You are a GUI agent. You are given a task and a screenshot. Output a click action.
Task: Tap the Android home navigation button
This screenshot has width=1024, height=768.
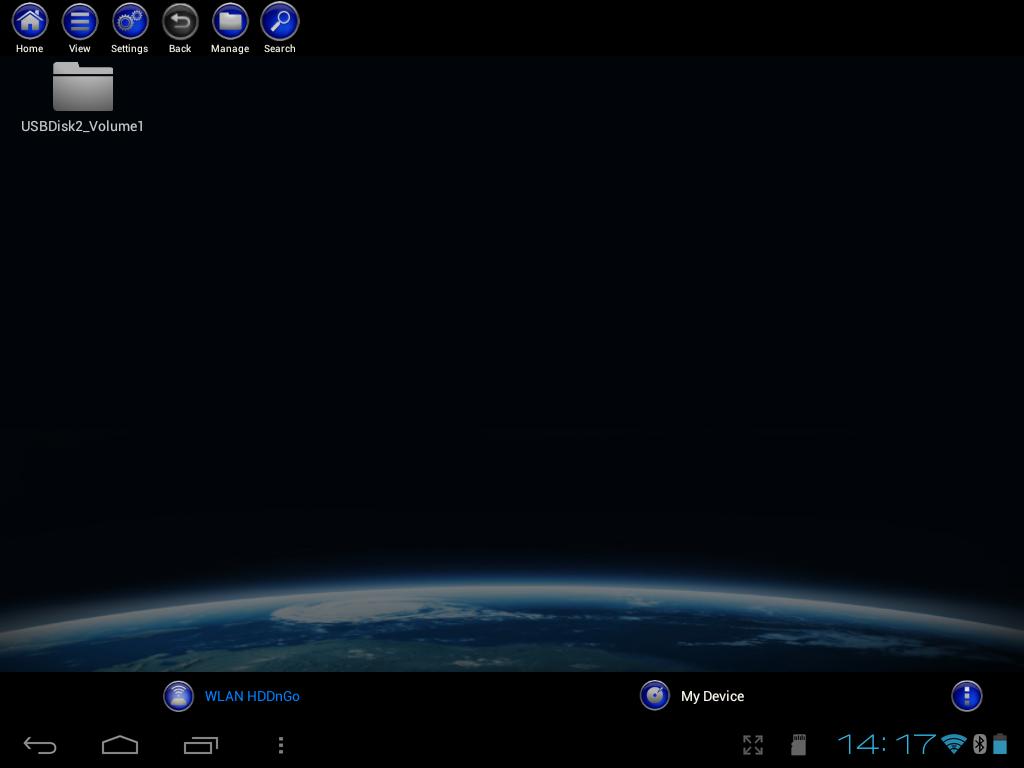pos(120,745)
